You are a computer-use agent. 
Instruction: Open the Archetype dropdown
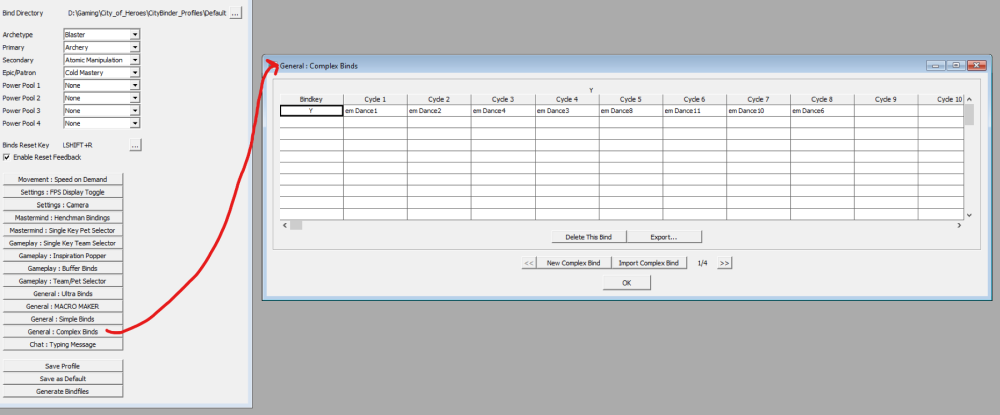135,34
